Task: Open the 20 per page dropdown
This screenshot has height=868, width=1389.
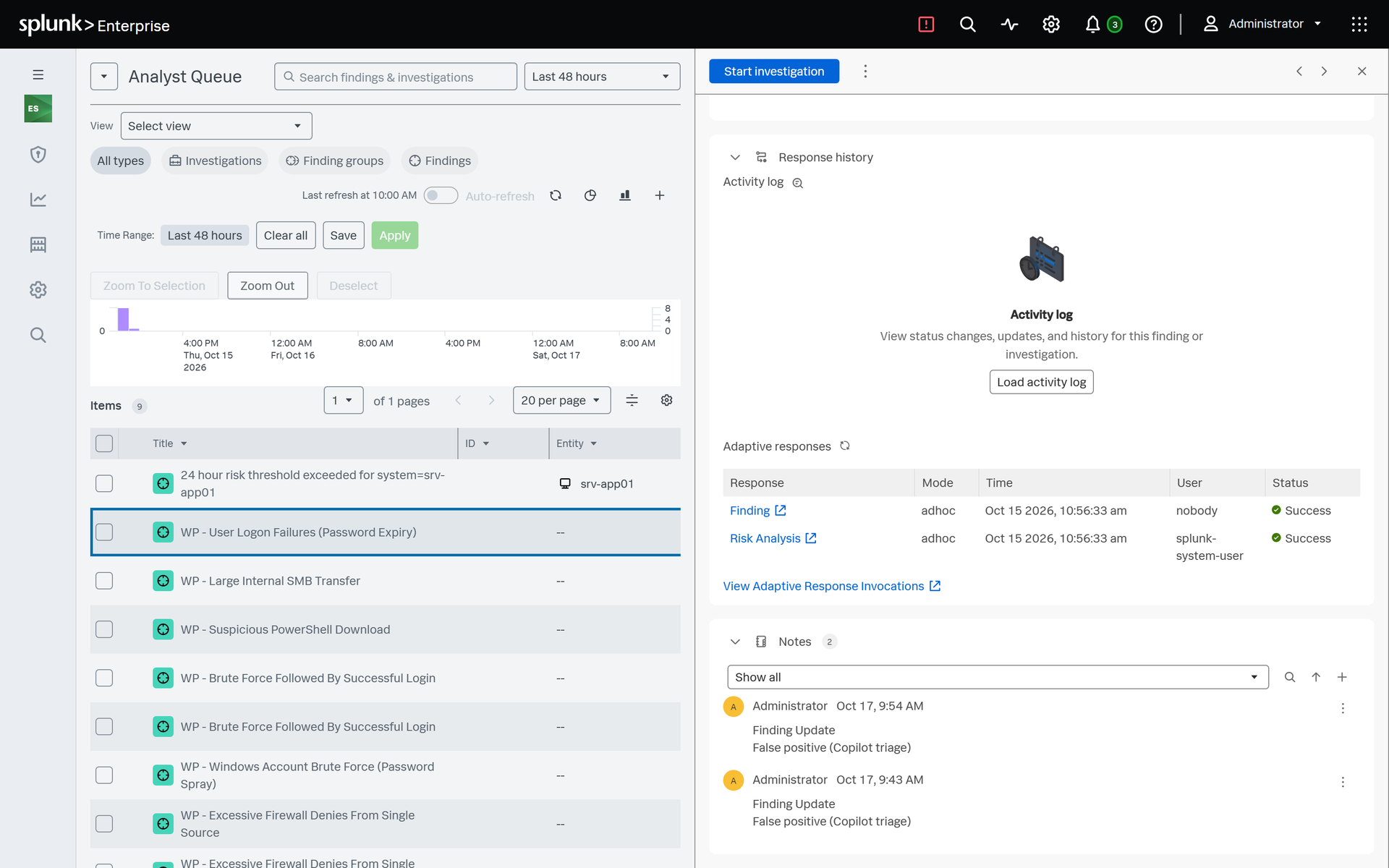Action: pyautogui.click(x=561, y=400)
